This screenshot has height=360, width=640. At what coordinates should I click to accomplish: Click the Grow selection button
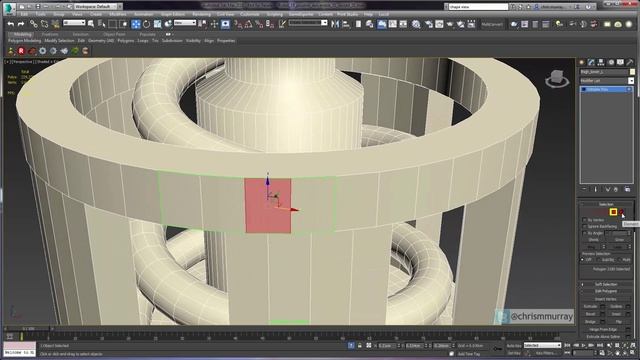[x=619, y=240]
